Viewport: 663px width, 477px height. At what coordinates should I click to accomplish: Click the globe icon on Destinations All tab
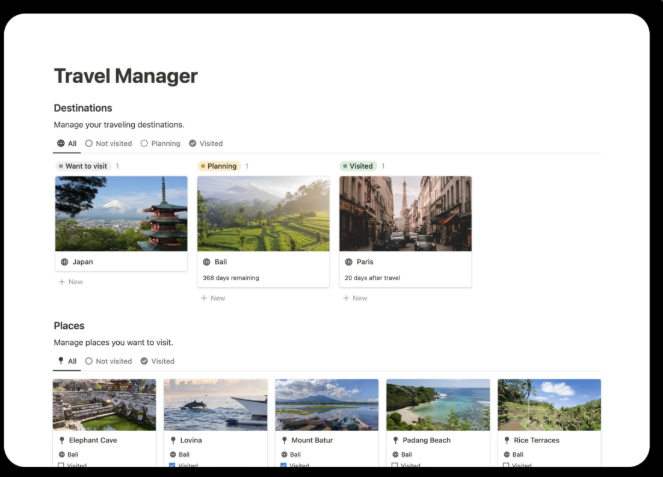click(x=61, y=143)
